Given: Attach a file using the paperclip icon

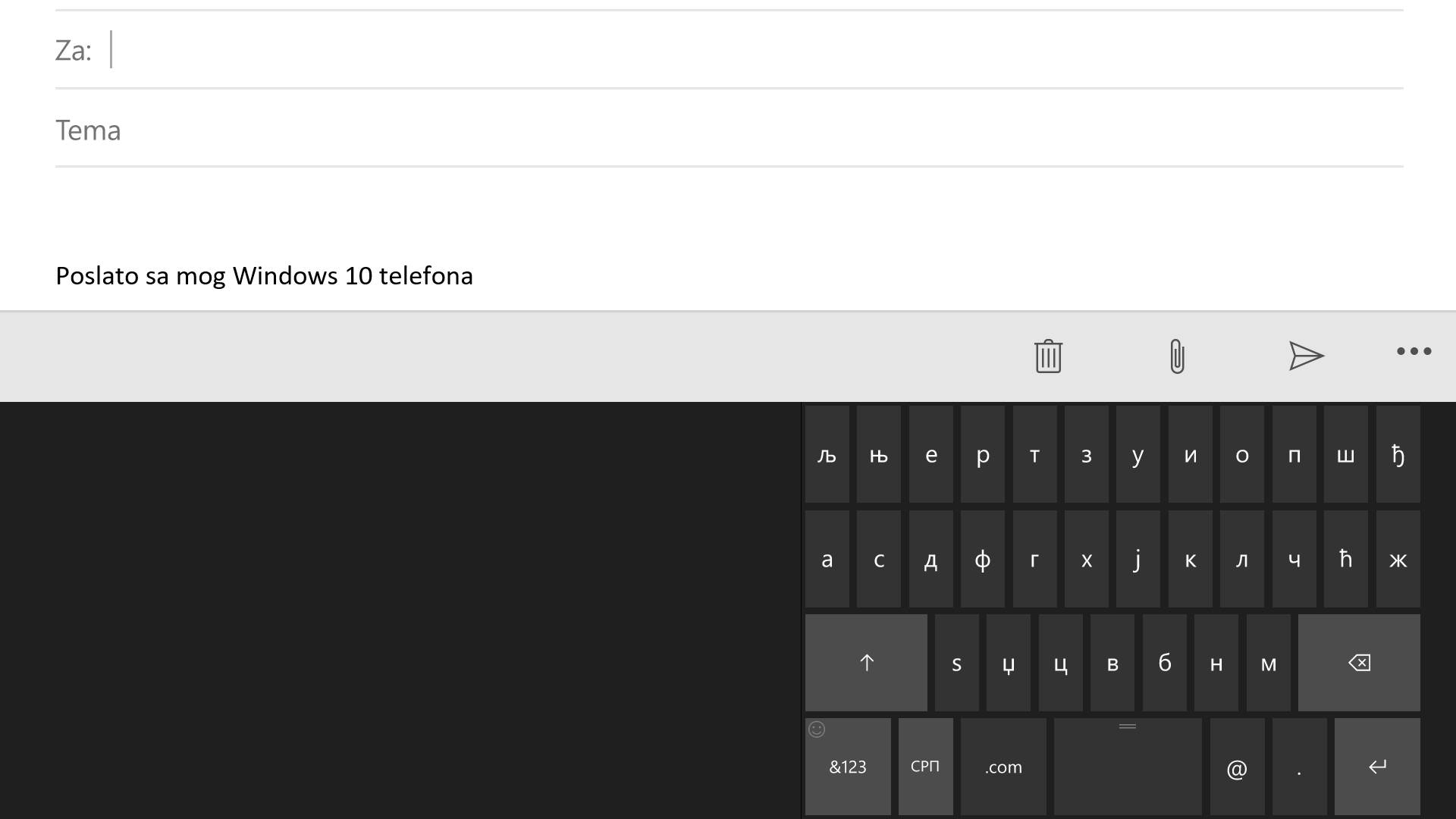Looking at the screenshot, I should pyautogui.click(x=1176, y=356).
